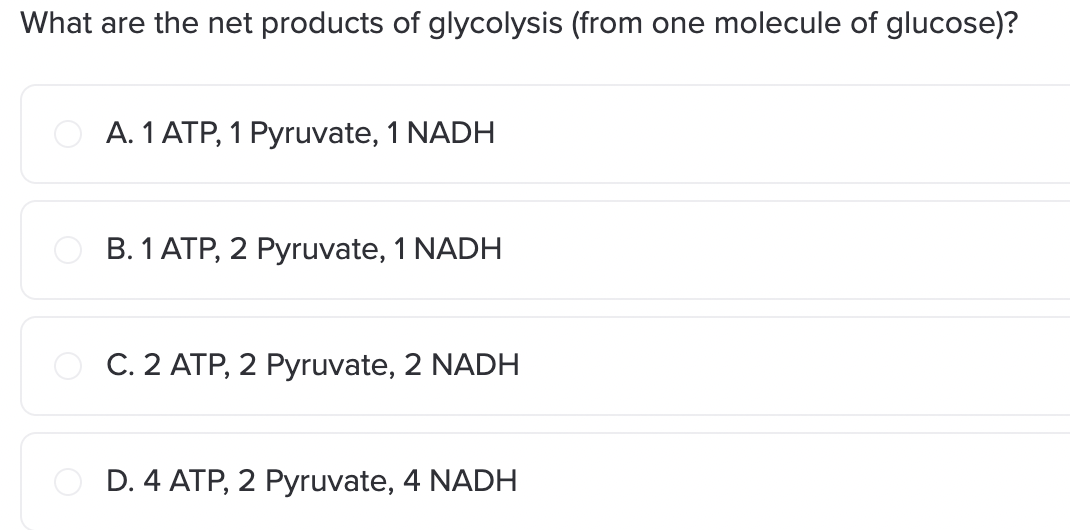
Task: Click the glycolysis question text
Action: 519,24
